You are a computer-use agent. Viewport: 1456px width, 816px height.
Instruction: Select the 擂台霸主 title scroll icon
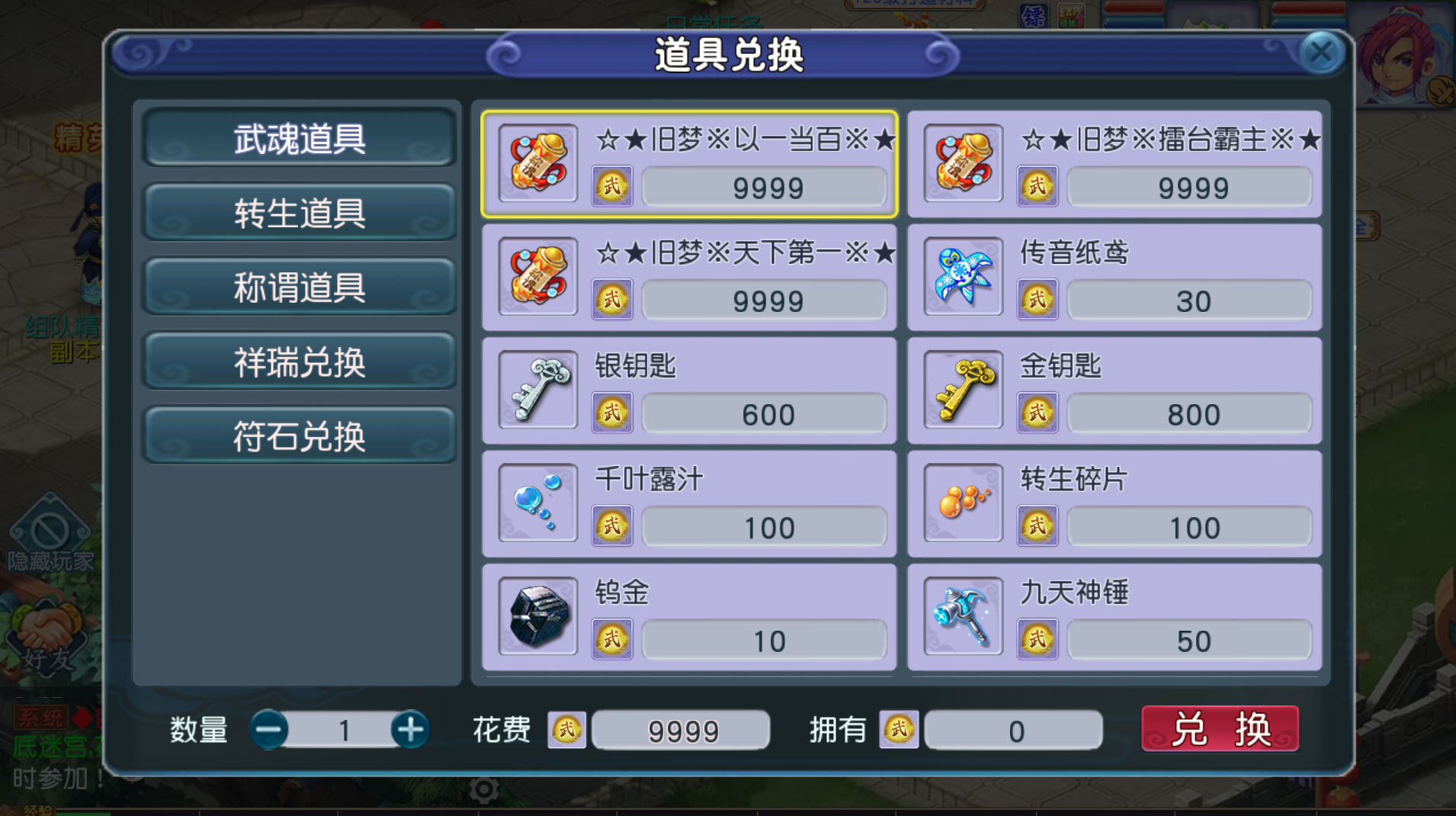[964, 163]
